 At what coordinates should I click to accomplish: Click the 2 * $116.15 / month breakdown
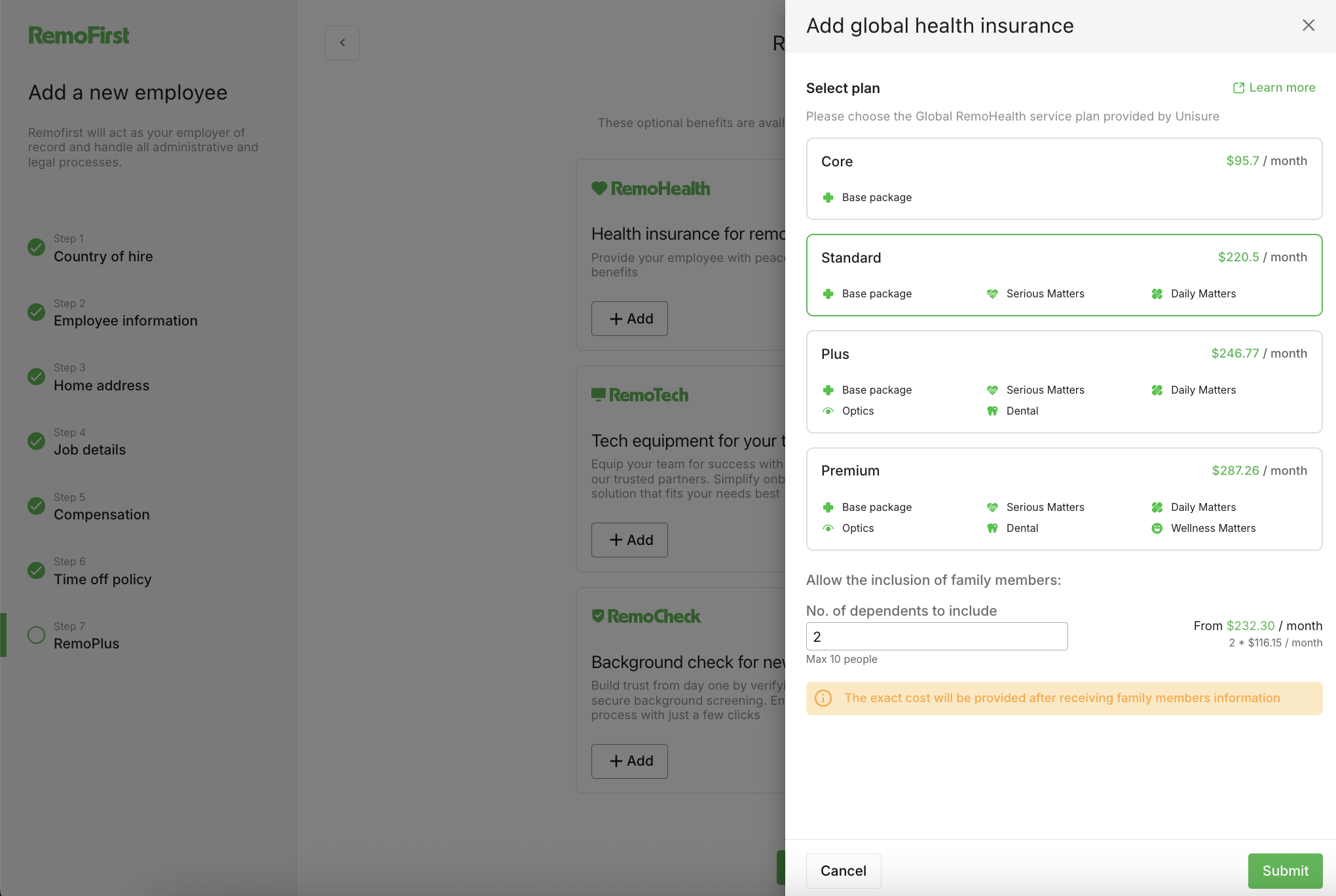1275,643
